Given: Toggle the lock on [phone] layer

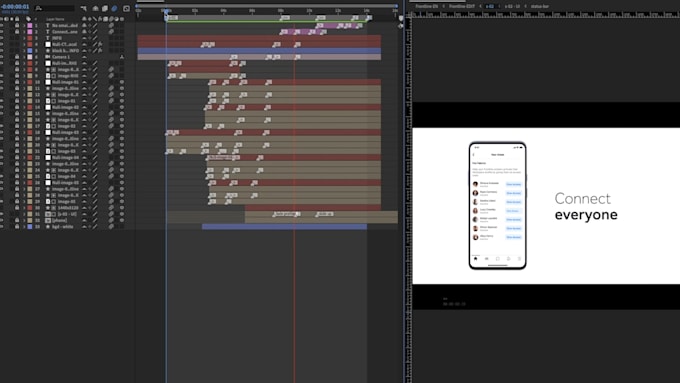Looking at the screenshot, I should tap(17, 220).
